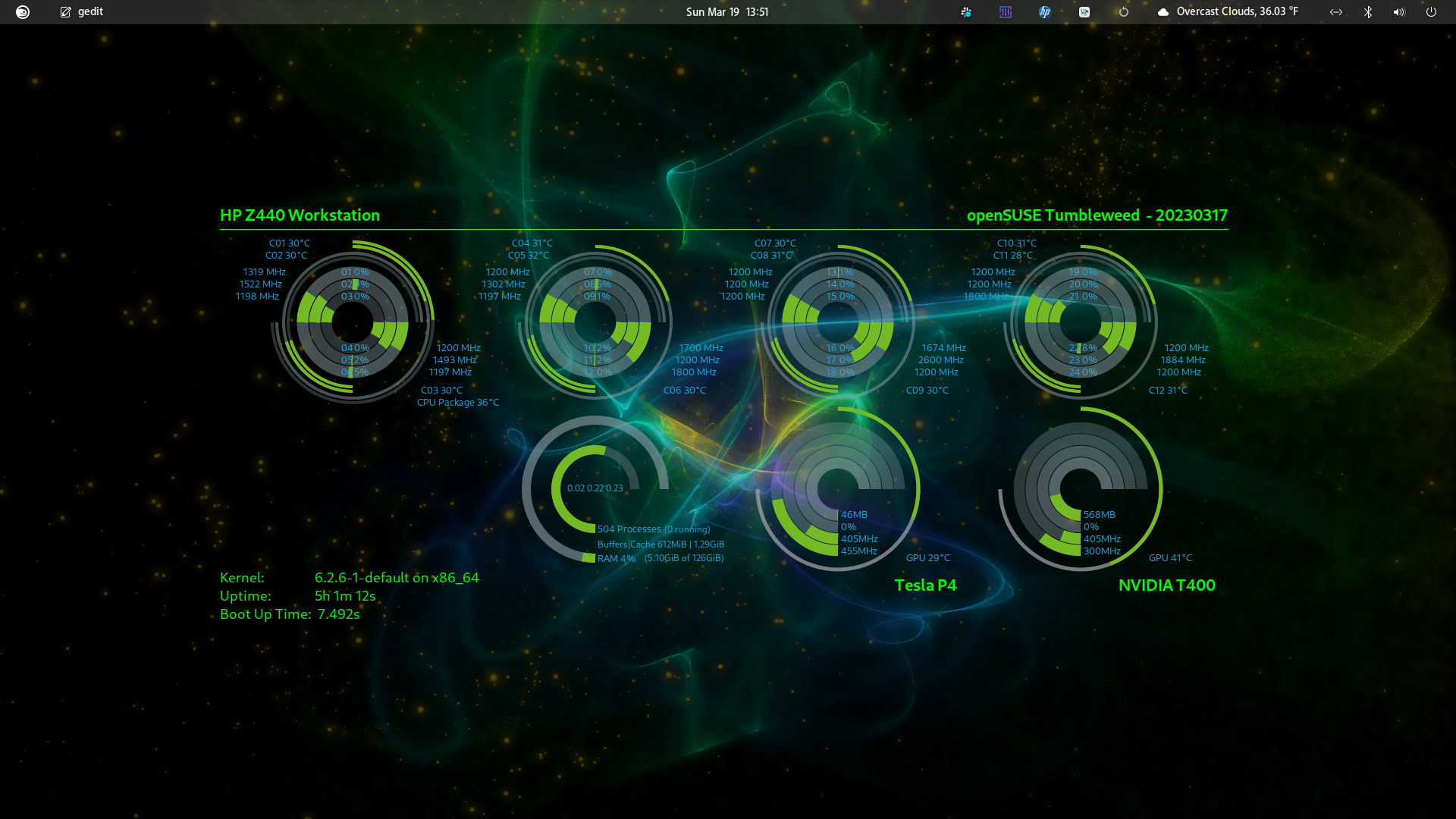Image resolution: width=1456 pixels, height=819 pixels.
Task: Click the '1302 MHz' frequency reading
Action: click(504, 284)
